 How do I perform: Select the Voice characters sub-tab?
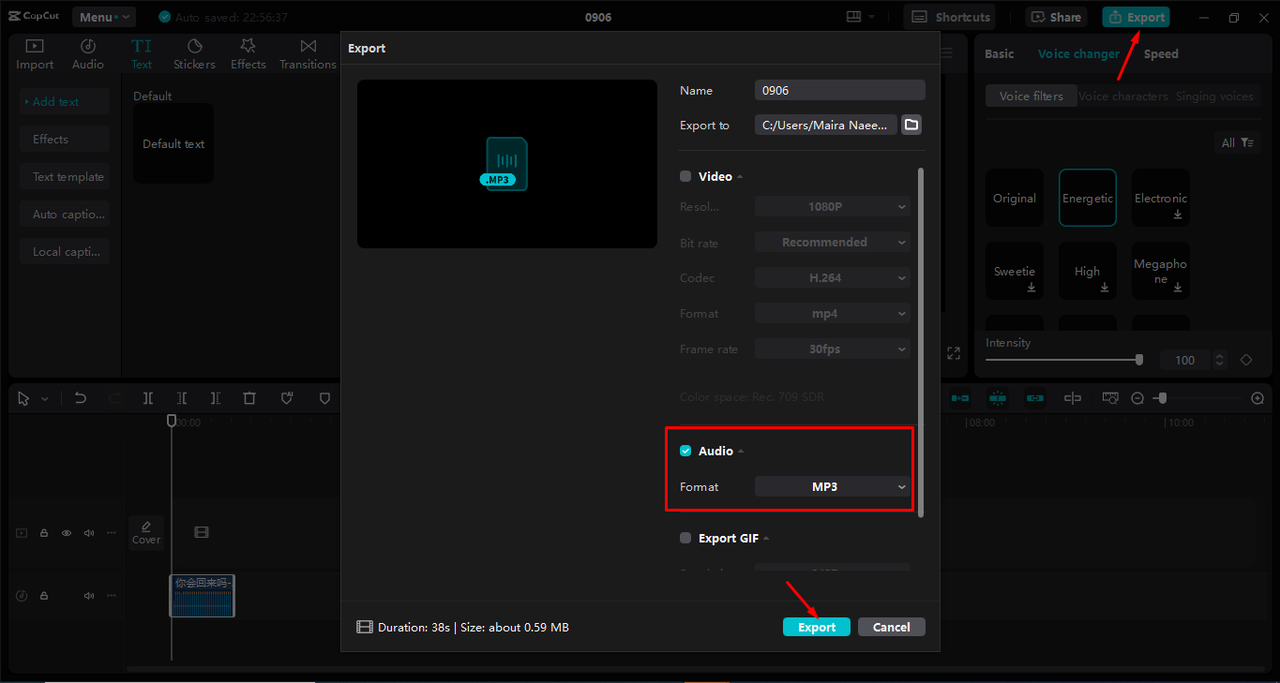[x=1123, y=96]
